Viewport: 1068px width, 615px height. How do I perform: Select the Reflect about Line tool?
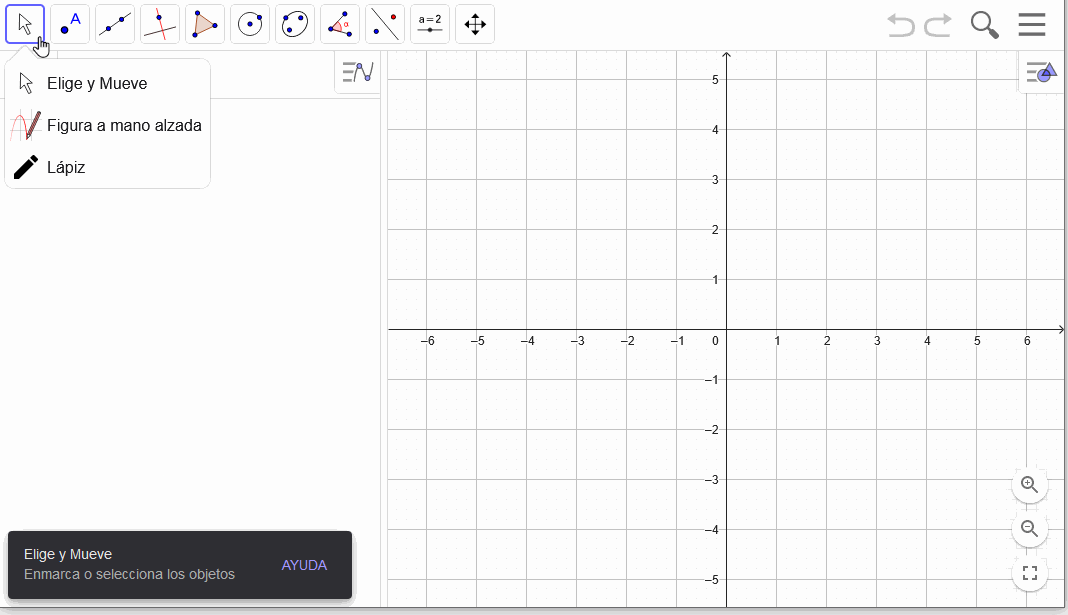click(x=385, y=24)
